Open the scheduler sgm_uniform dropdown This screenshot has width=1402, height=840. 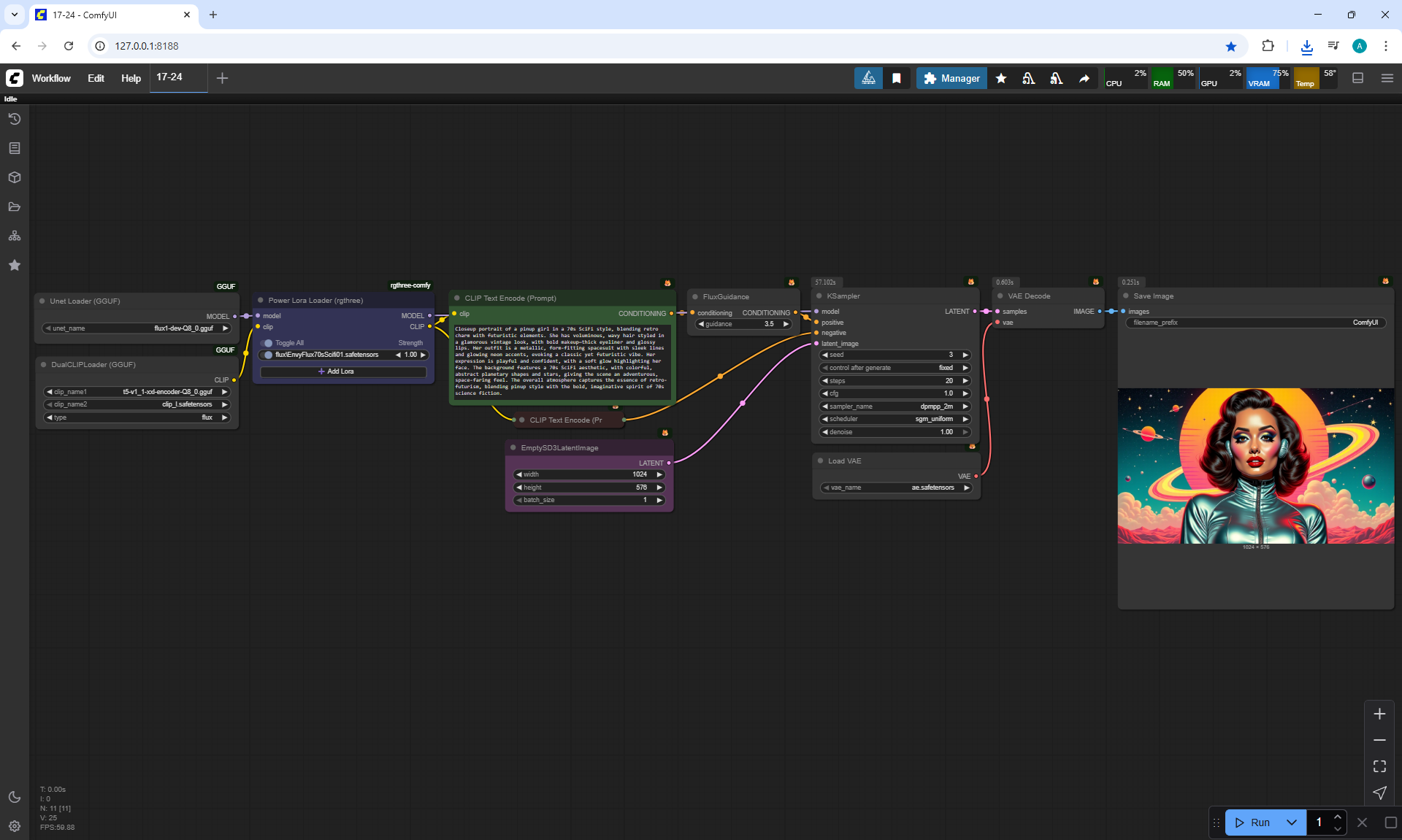895,419
